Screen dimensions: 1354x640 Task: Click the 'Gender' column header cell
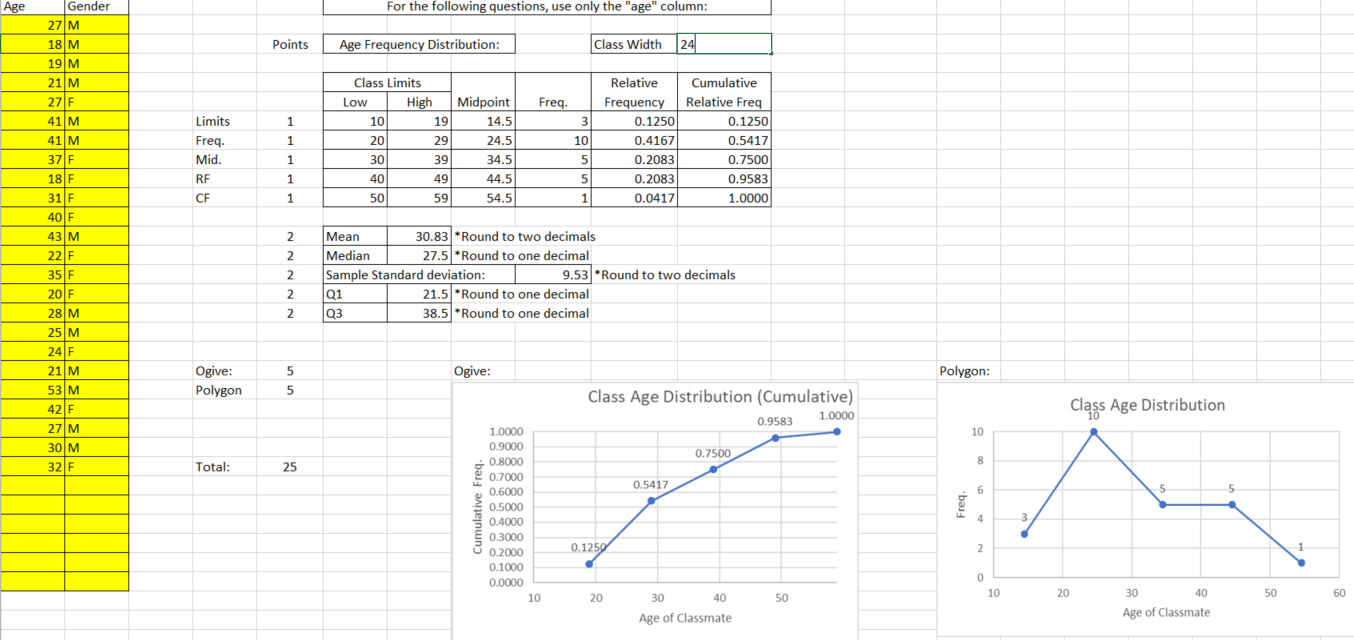coord(97,6)
